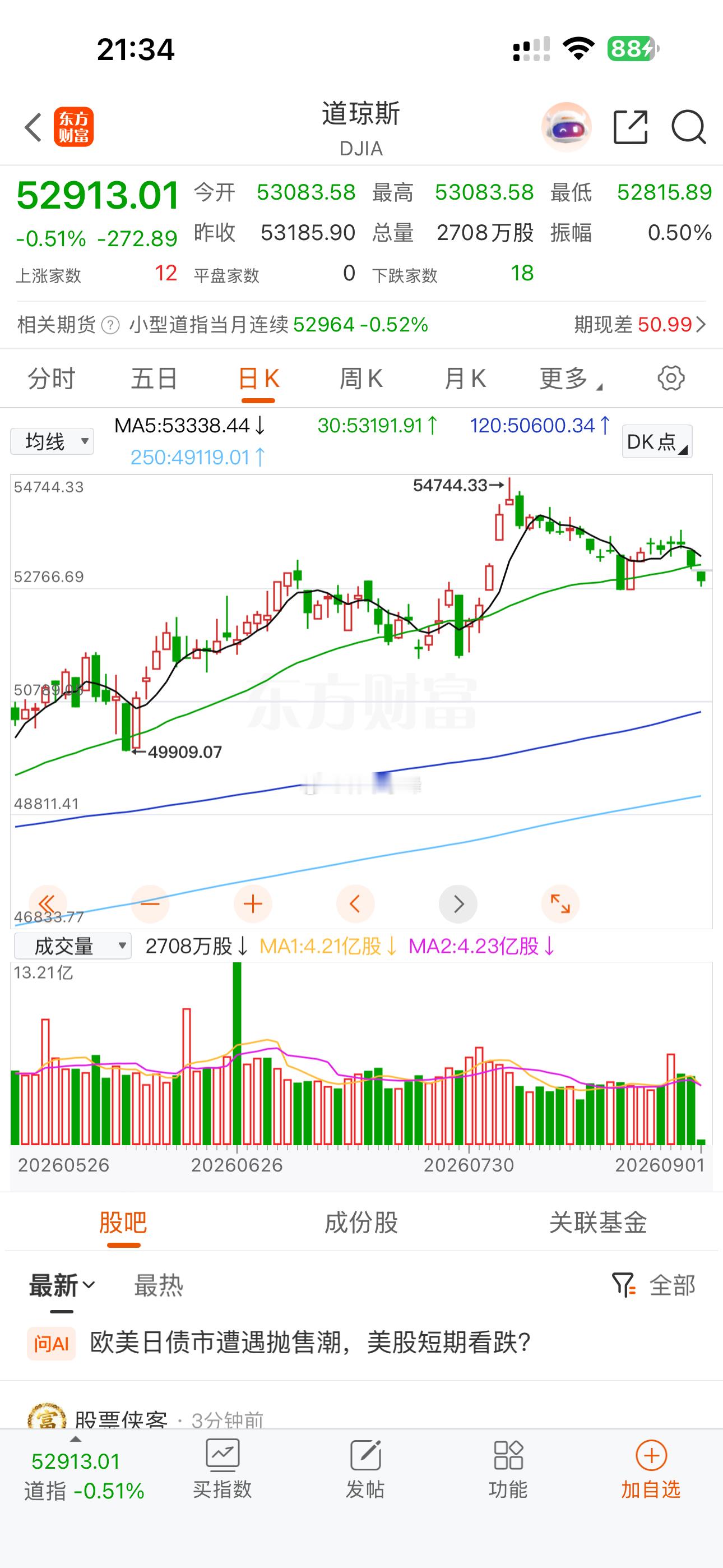Open 股票侠客 user name

[121, 1419]
